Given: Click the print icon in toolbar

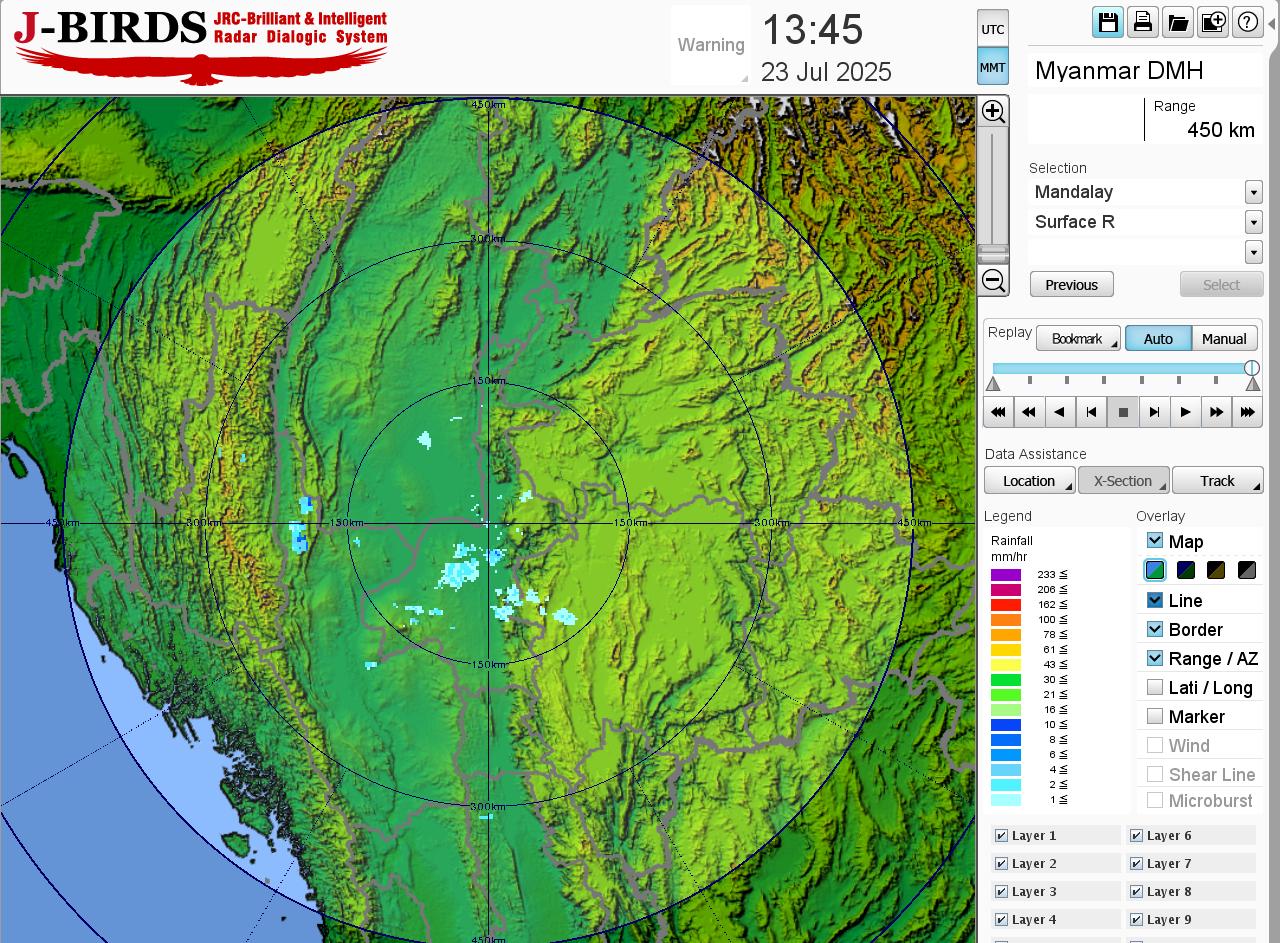Looking at the screenshot, I should 1142,22.
